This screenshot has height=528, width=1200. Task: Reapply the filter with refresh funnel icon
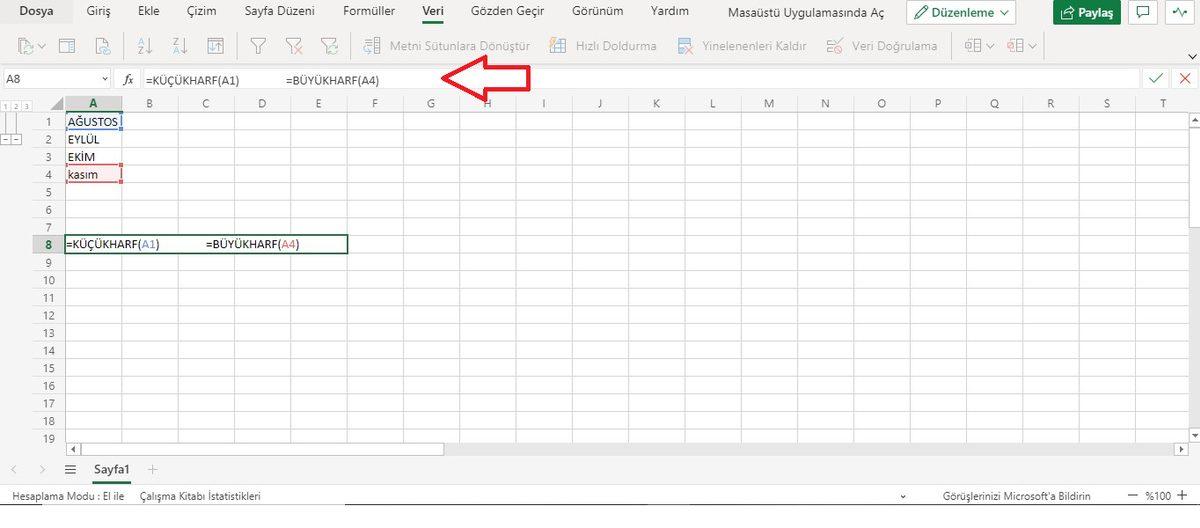[x=328, y=46]
